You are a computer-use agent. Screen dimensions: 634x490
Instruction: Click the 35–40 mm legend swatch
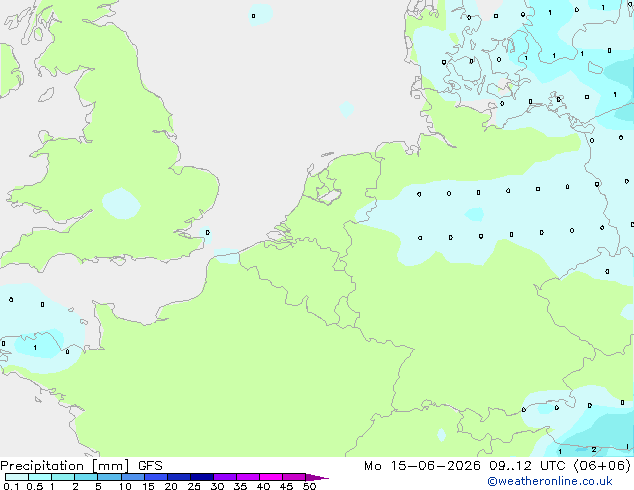click(248, 477)
